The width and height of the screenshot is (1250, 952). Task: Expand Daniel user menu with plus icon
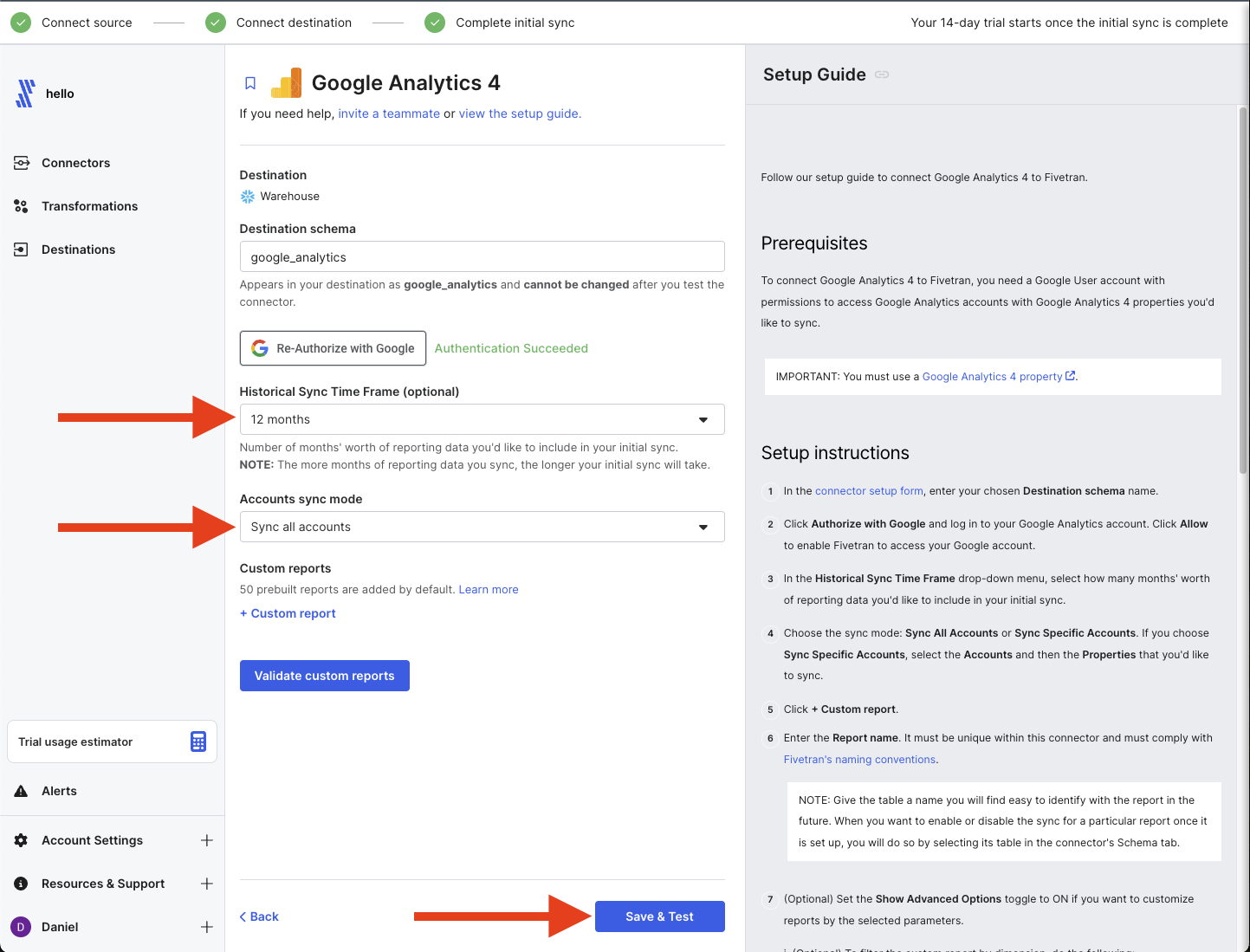[x=207, y=927]
